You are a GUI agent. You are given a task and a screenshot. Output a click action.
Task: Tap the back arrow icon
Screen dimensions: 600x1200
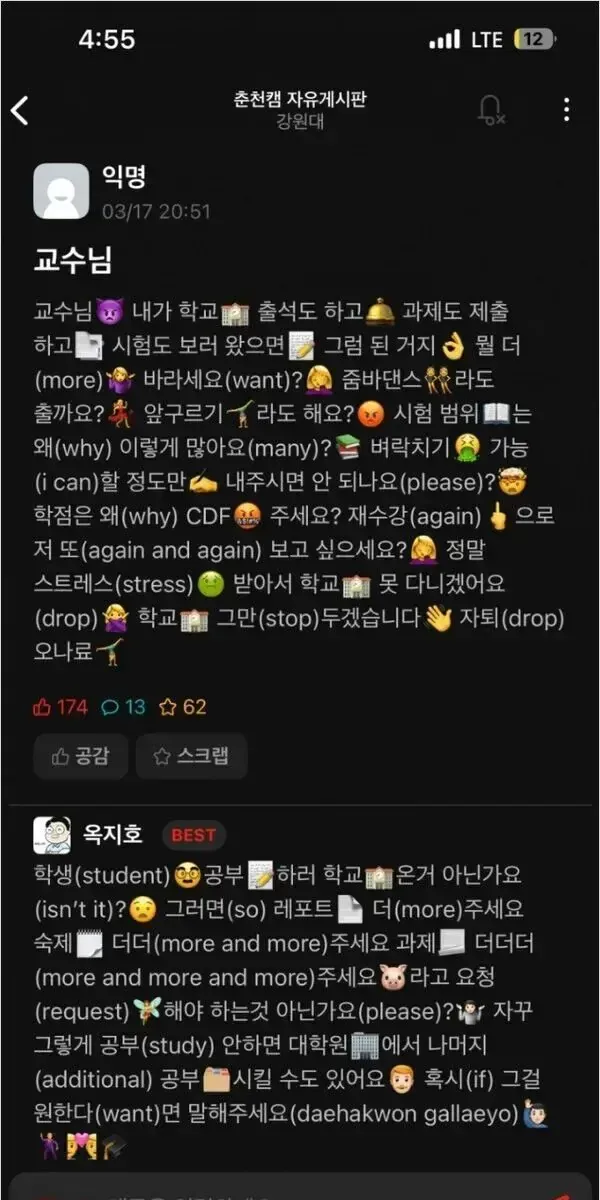point(20,110)
